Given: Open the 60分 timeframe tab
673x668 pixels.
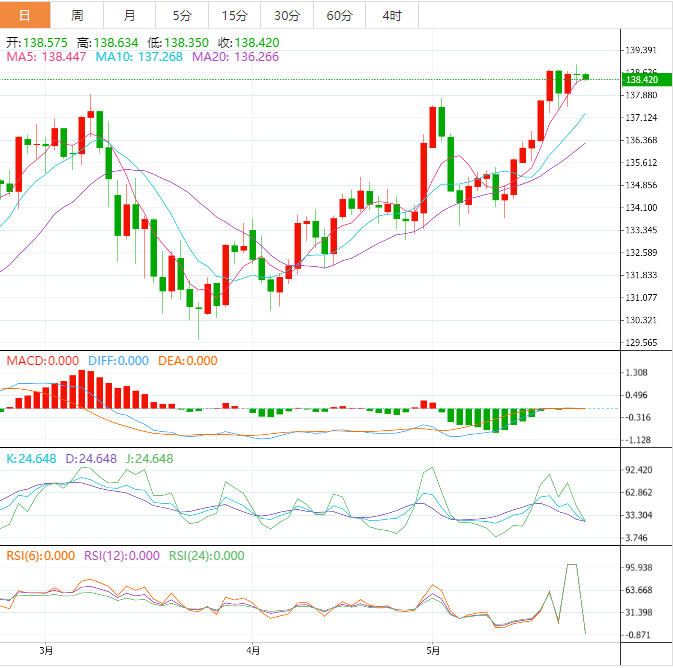Looking at the screenshot, I should 339,15.
